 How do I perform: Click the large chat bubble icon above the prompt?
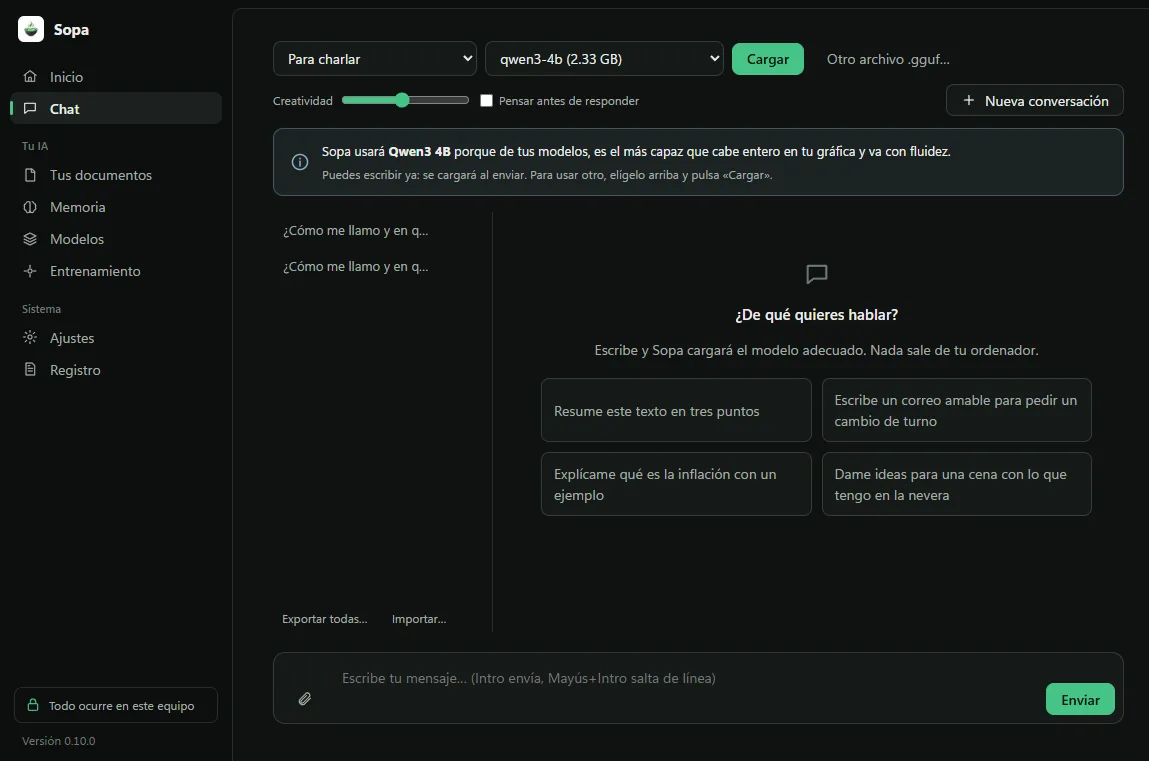click(x=816, y=274)
